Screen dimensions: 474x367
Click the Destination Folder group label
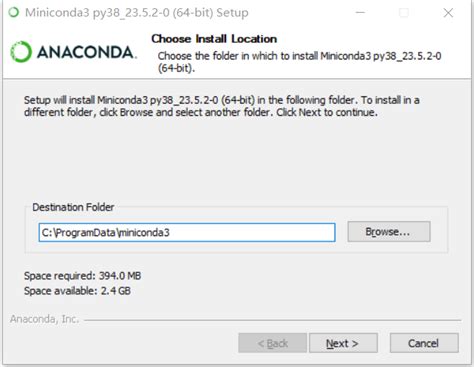73,207
